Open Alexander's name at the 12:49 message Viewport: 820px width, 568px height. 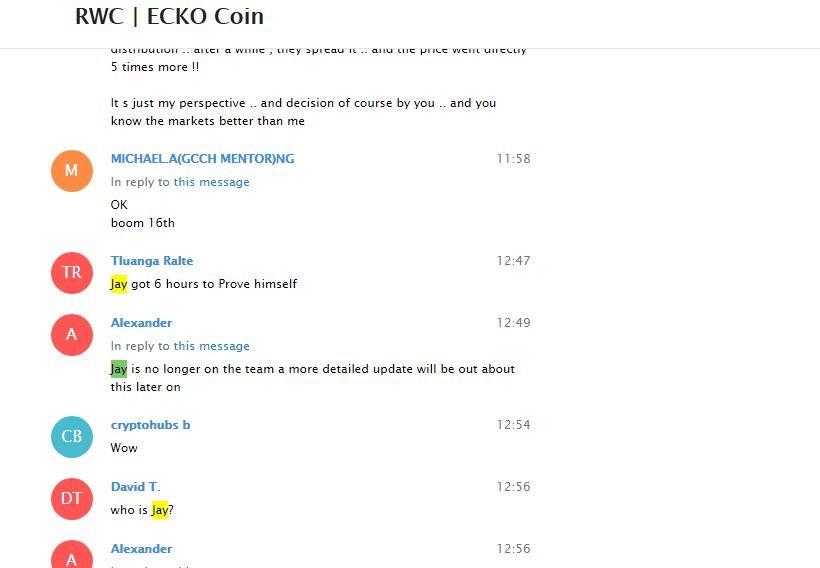(x=141, y=323)
